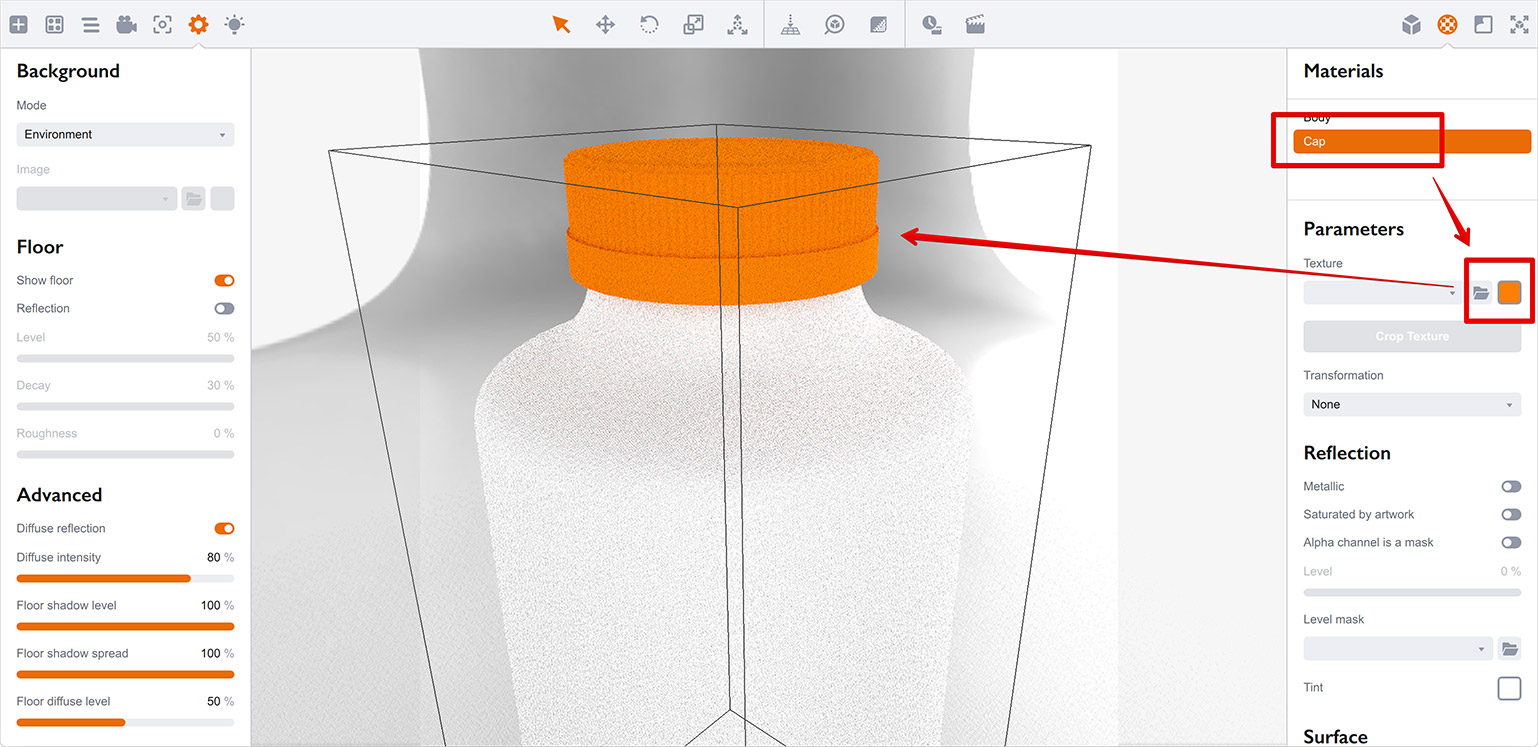Image resolution: width=1538 pixels, height=747 pixels.
Task: Toggle the Show floor switch
Action: [x=224, y=281]
